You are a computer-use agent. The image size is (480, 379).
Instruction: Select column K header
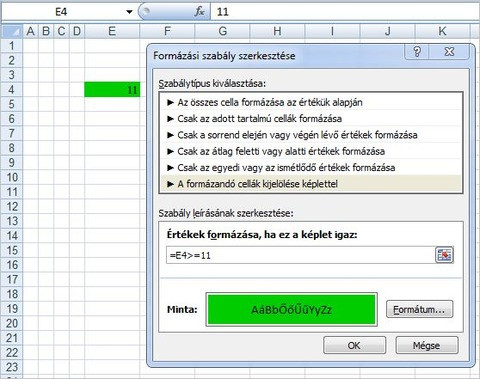442,31
